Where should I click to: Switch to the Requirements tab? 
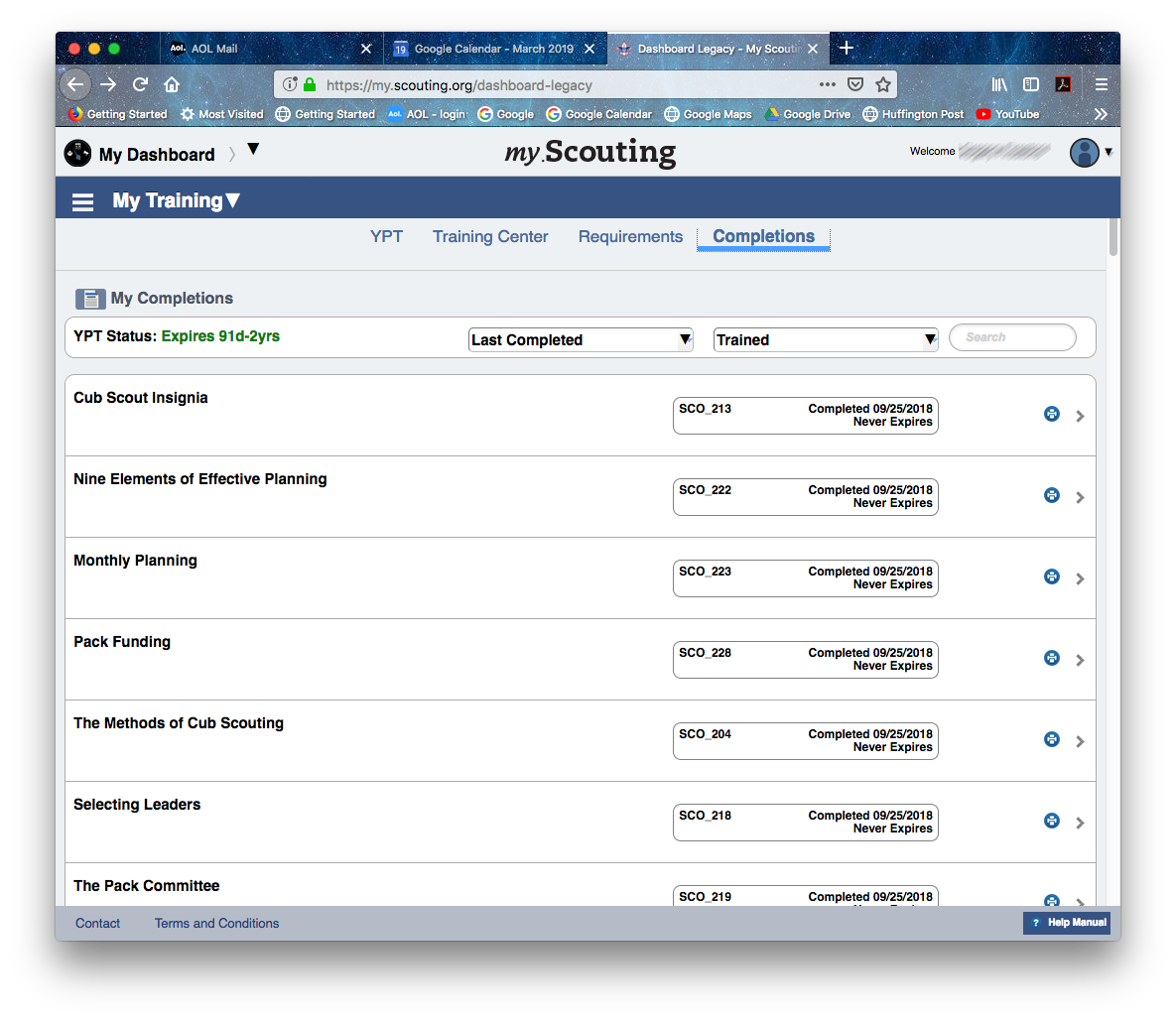pyautogui.click(x=630, y=237)
